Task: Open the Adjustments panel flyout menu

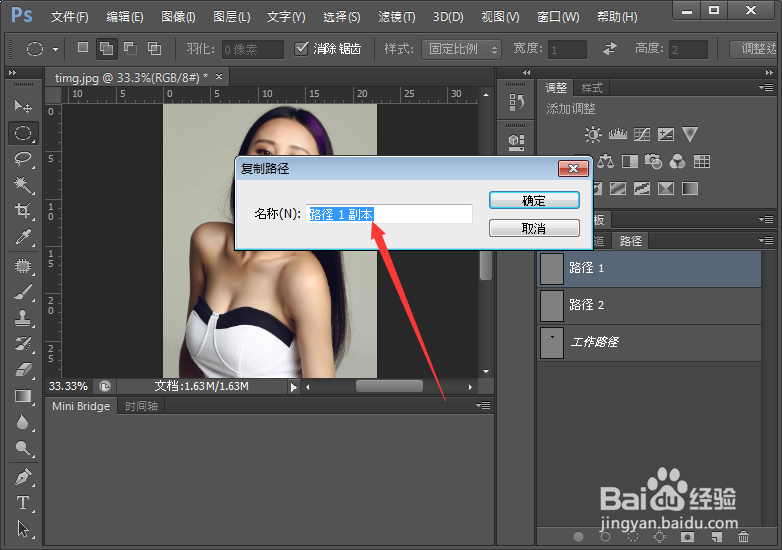Action: tap(766, 88)
